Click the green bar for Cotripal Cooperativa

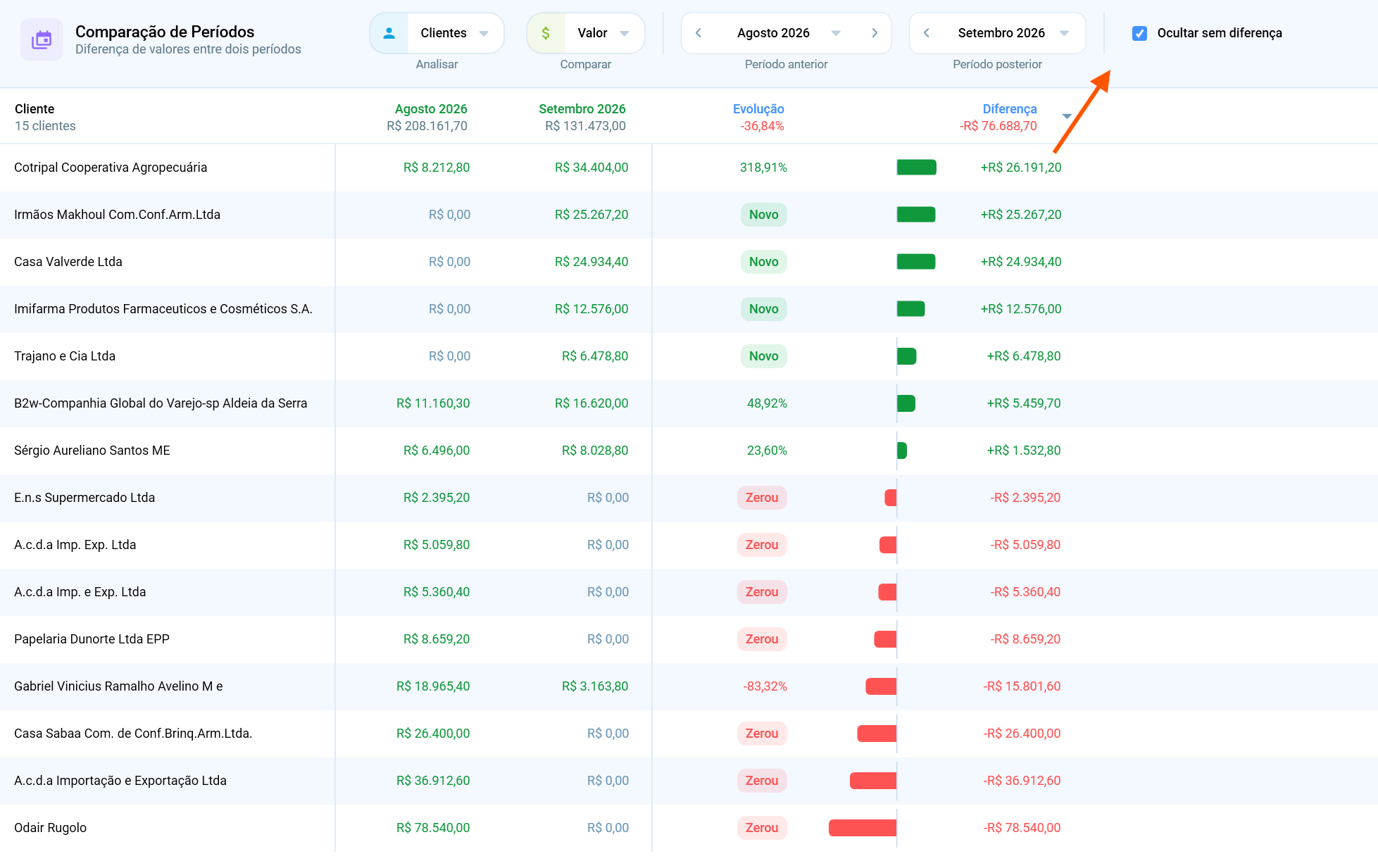click(916, 168)
